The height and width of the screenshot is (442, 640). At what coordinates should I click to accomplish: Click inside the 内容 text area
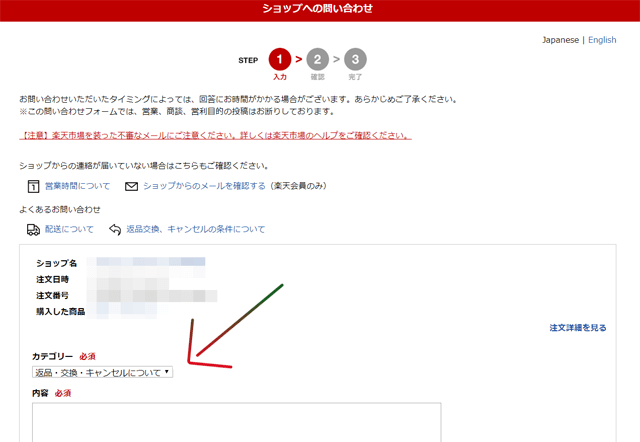coord(237,422)
